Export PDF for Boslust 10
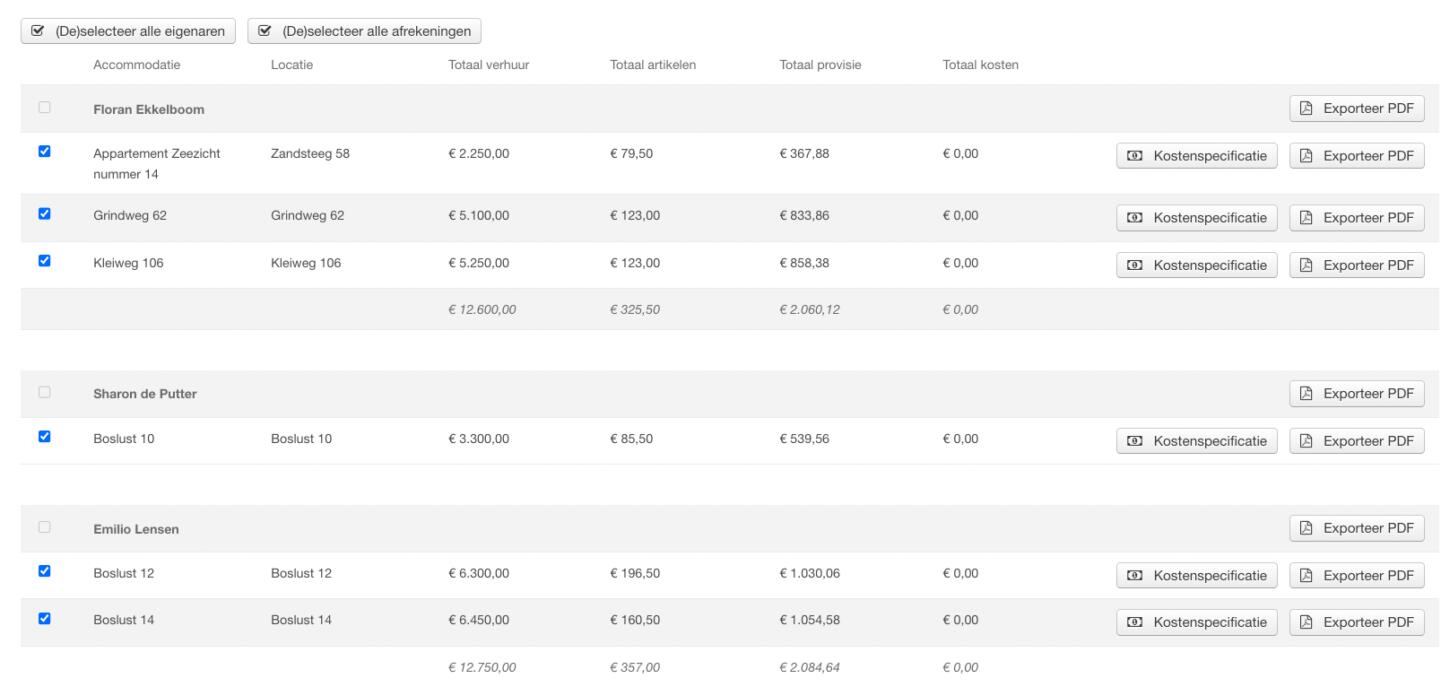 click(1356, 440)
